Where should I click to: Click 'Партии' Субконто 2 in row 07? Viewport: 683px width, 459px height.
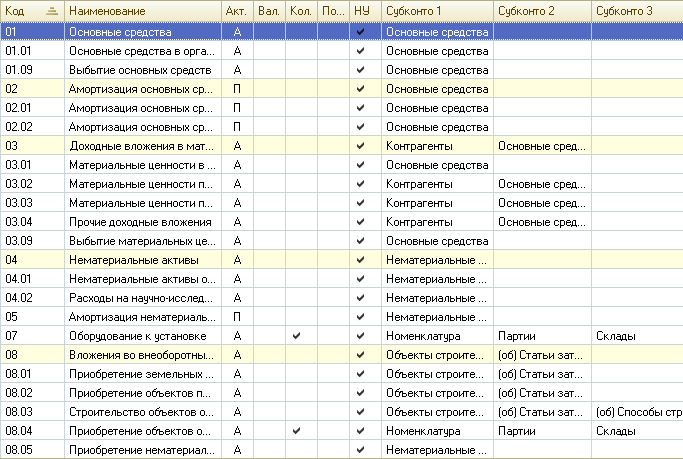[x=517, y=336]
